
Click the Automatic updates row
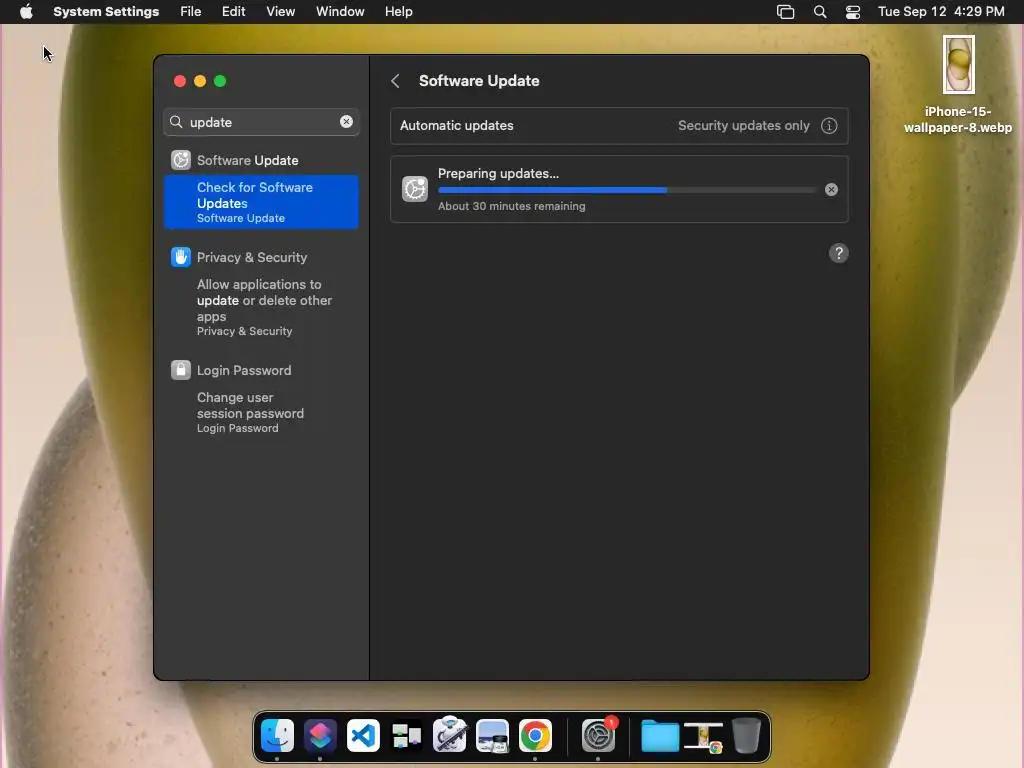[x=619, y=125]
